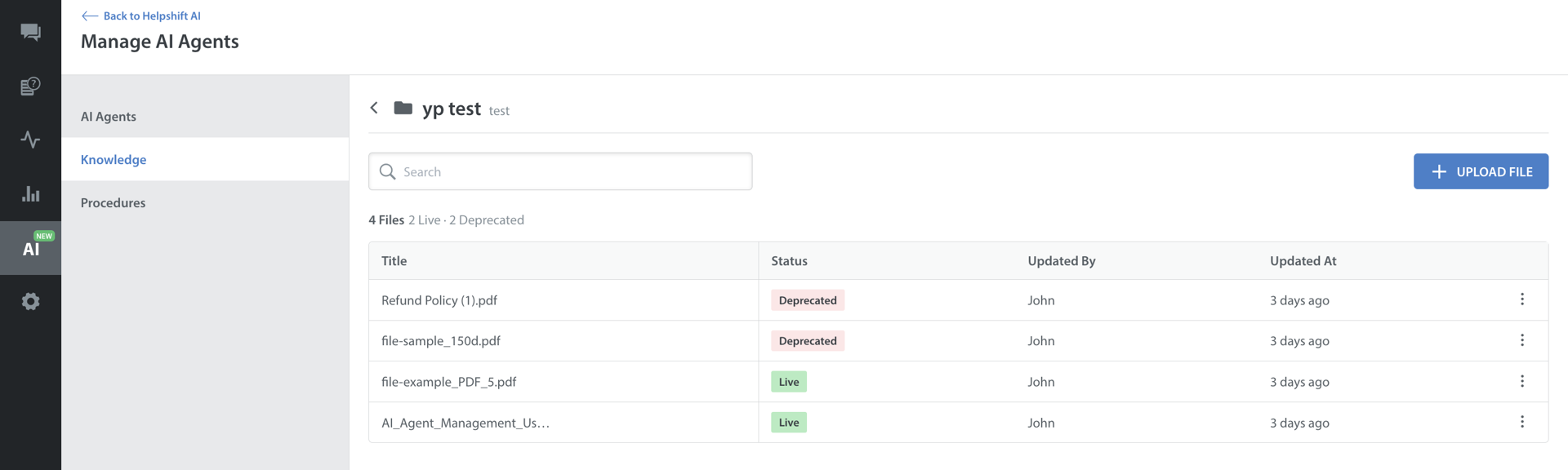Open the FAQ knowledge base sidebar icon

click(30, 86)
